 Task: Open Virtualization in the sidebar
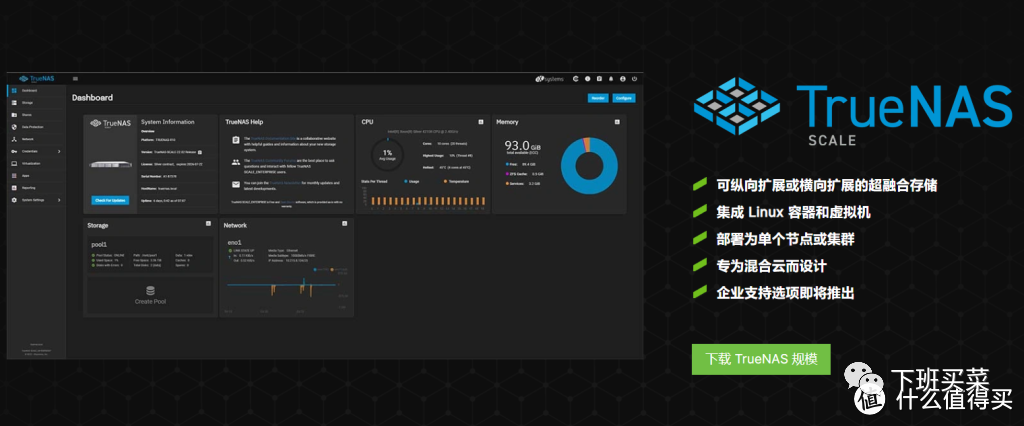tap(36, 163)
